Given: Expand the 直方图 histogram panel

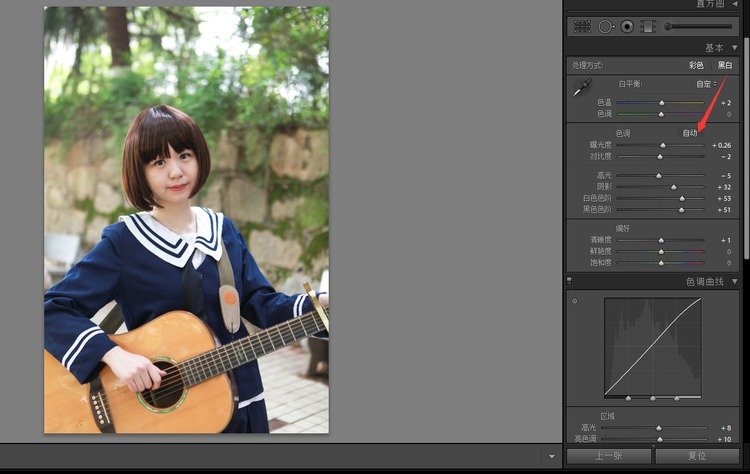Looking at the screenshot, I should [736, 4].
